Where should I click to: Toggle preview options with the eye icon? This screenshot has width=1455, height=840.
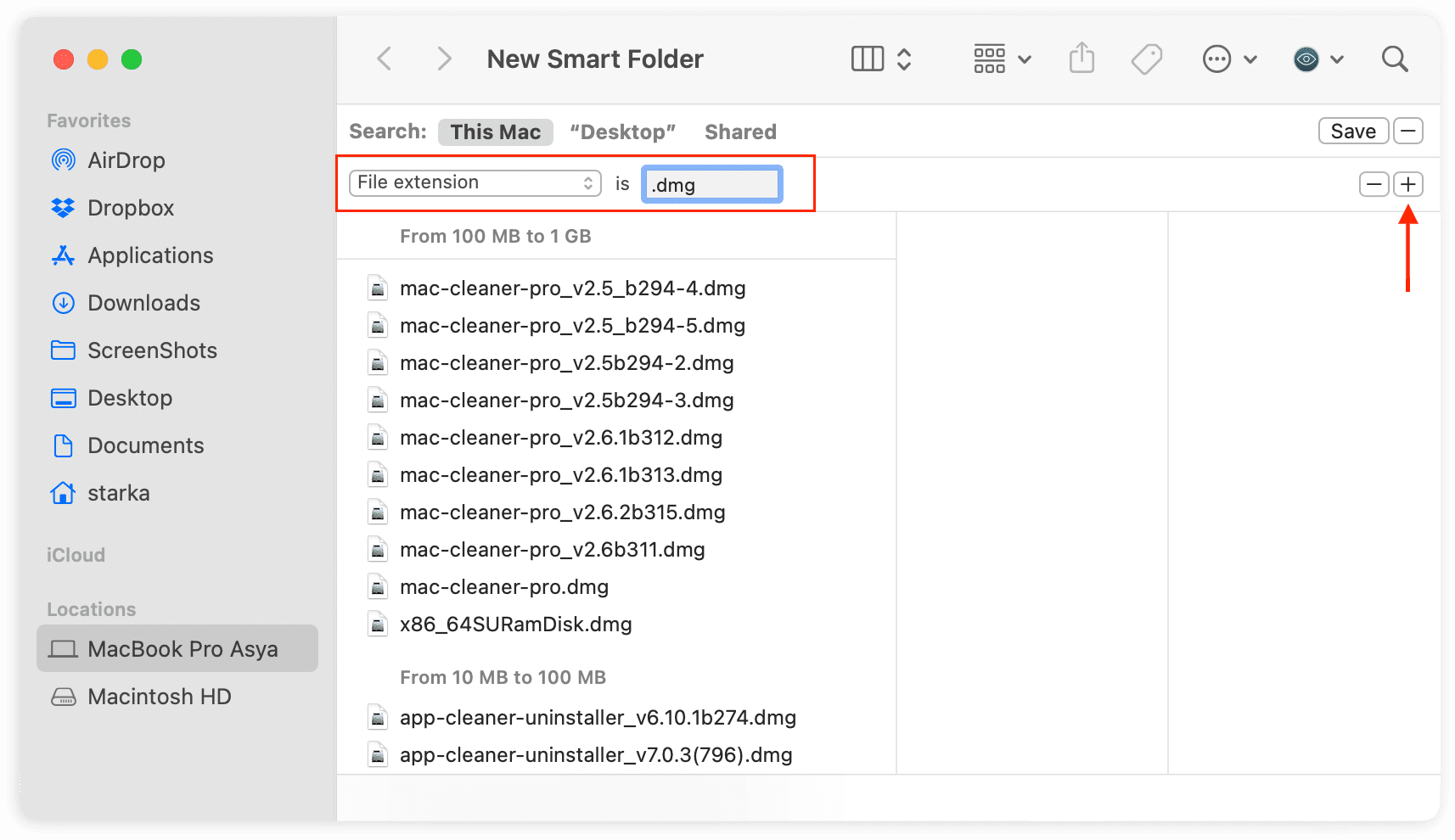pyautogui.click(x=1306, y=59)
